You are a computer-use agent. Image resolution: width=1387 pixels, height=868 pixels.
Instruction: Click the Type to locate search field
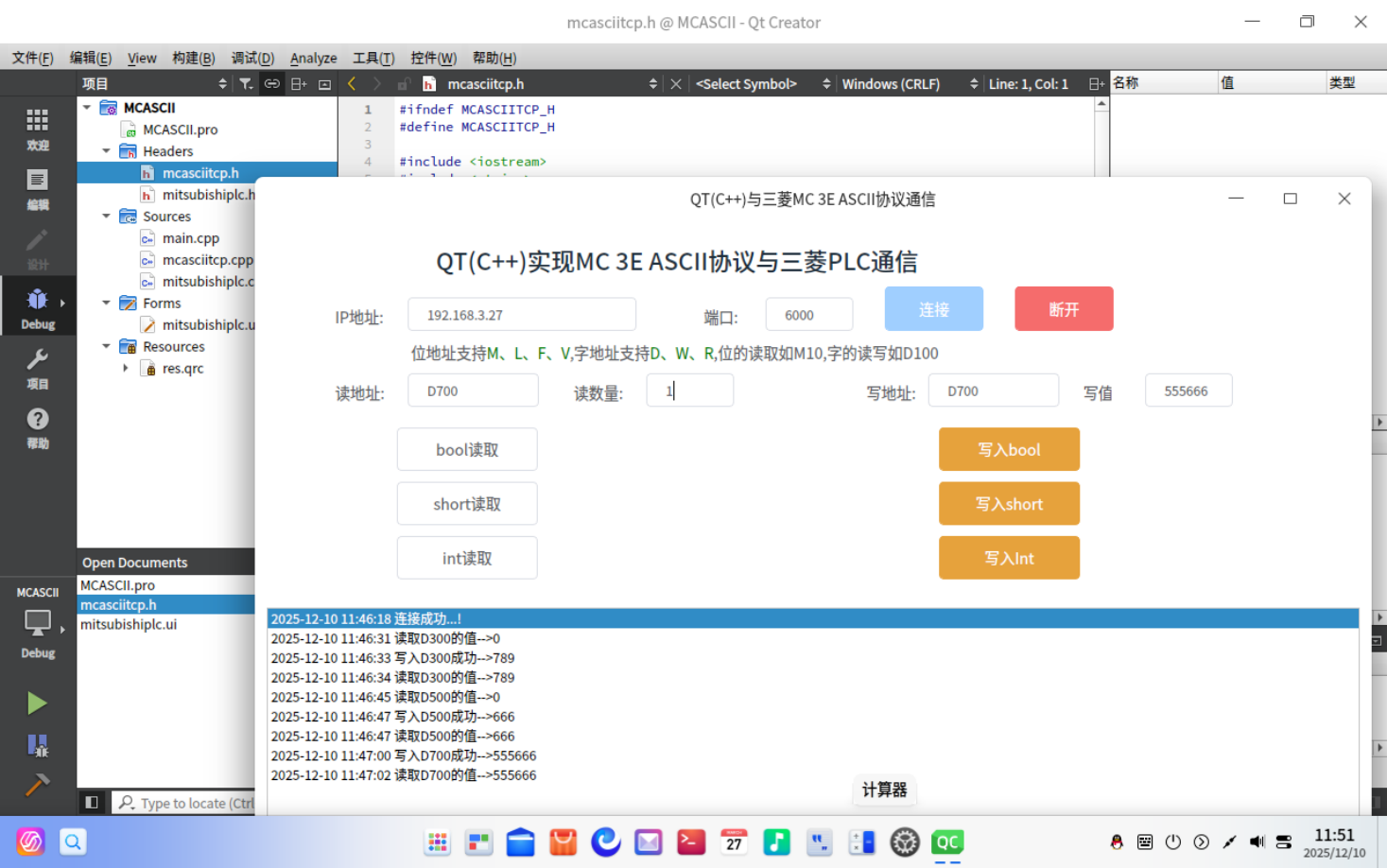tap(184, 803)
